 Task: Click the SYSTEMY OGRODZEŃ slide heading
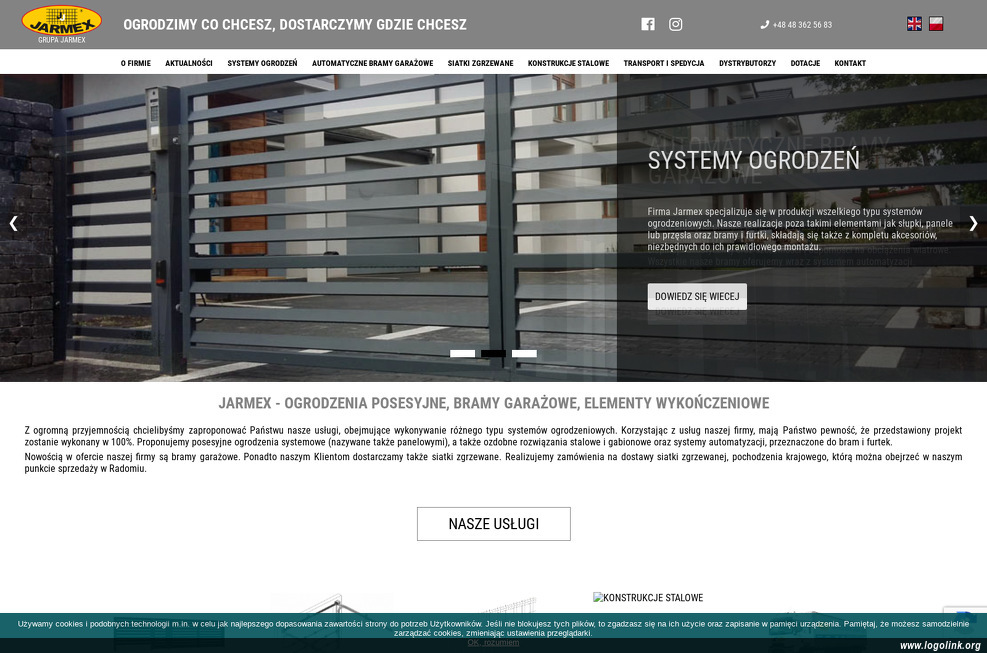tap(753, 160)
